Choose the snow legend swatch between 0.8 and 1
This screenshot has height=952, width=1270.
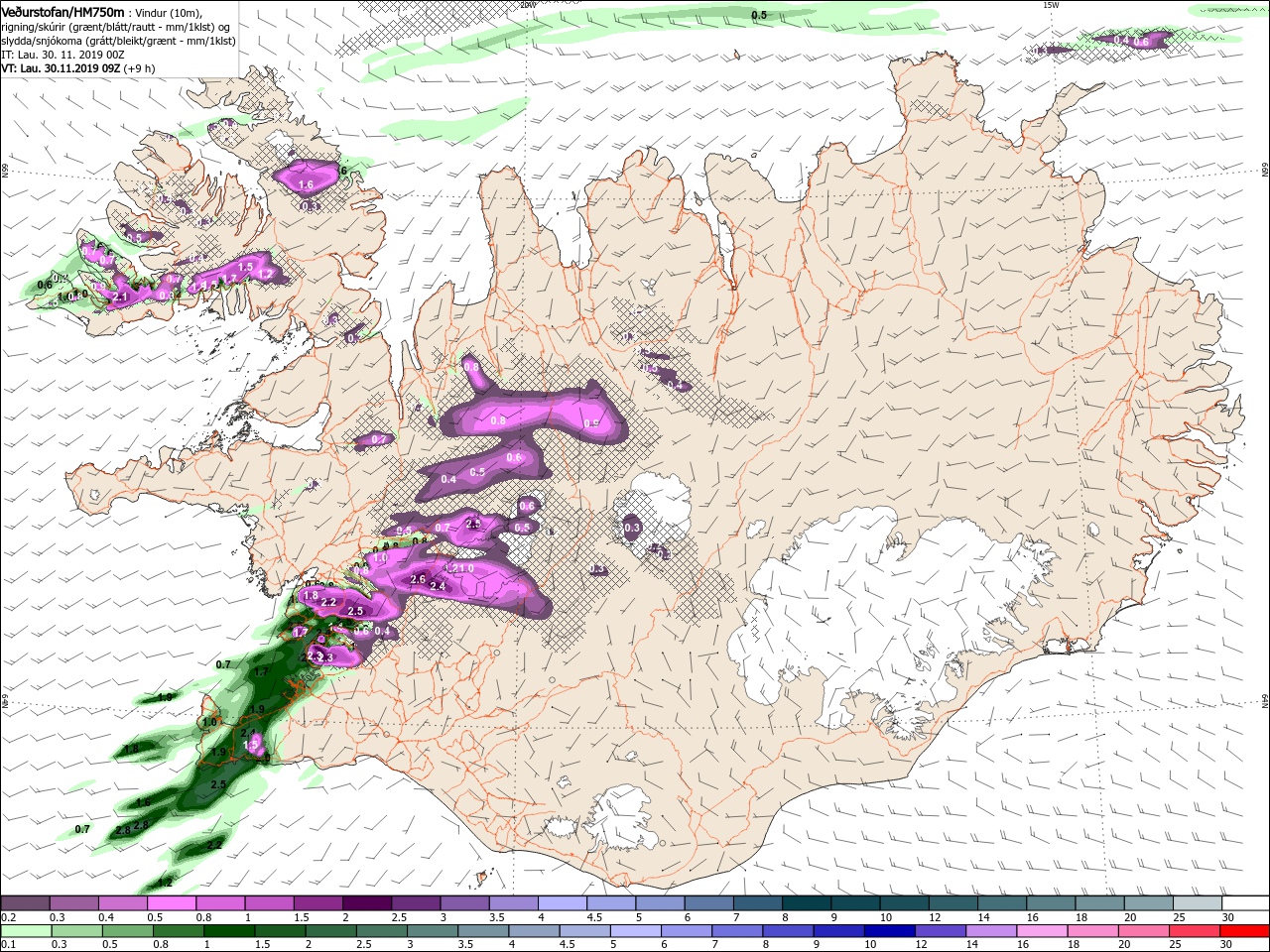(x=219, y=903)
